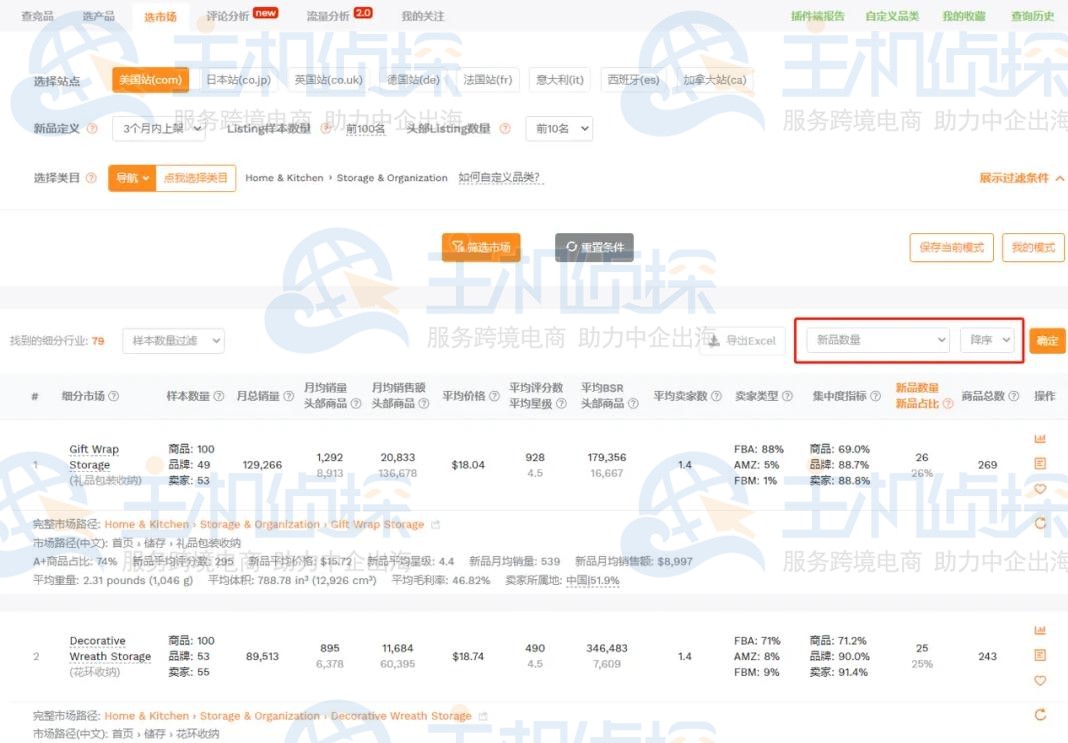Favorite Gift Wrap Storage via heart icon

coord(1040,489)
